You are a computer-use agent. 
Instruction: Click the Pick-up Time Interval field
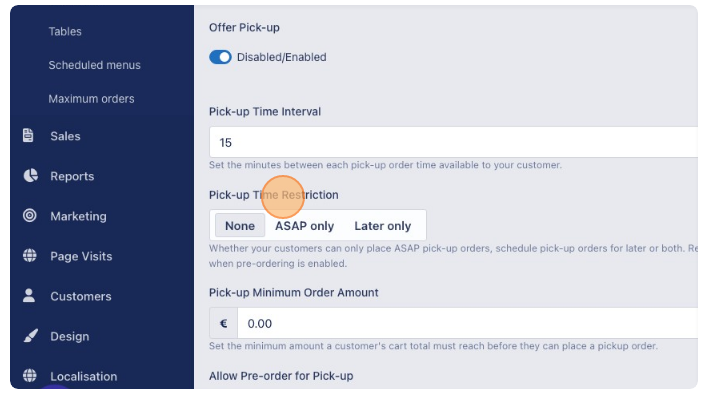[x=454, y=142]
